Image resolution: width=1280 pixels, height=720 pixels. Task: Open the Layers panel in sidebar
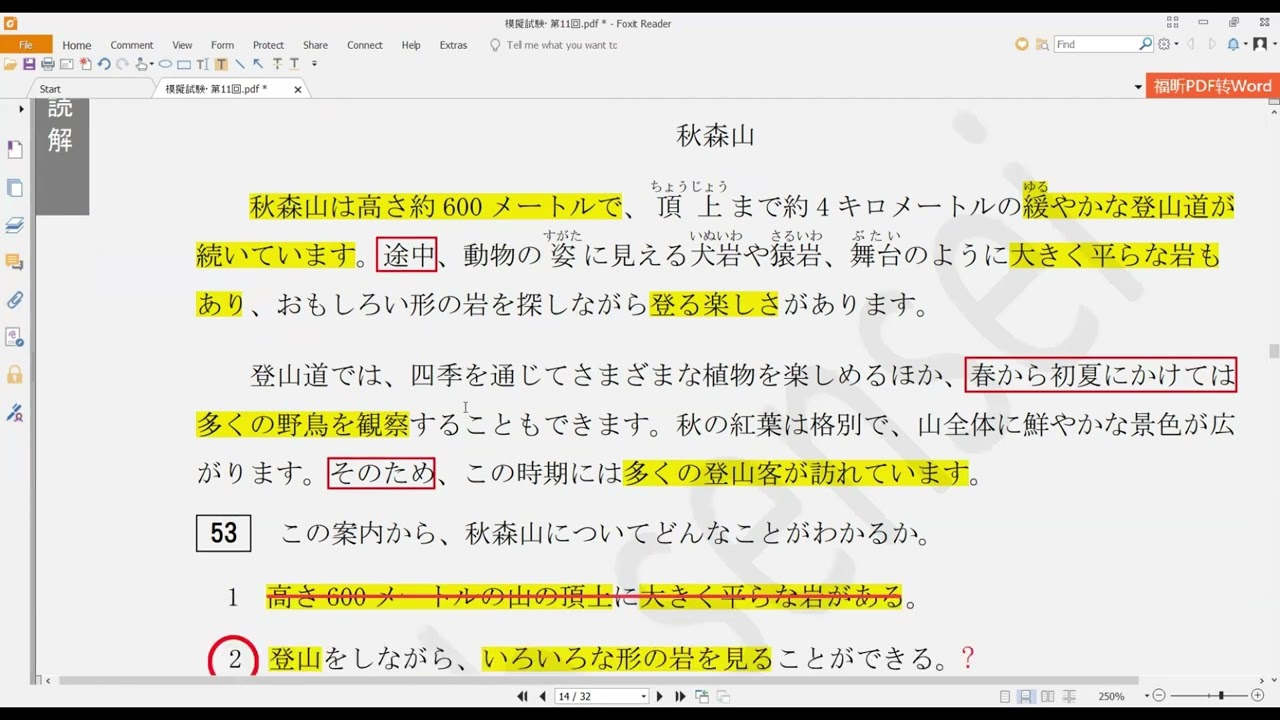[x=15, y=225]
